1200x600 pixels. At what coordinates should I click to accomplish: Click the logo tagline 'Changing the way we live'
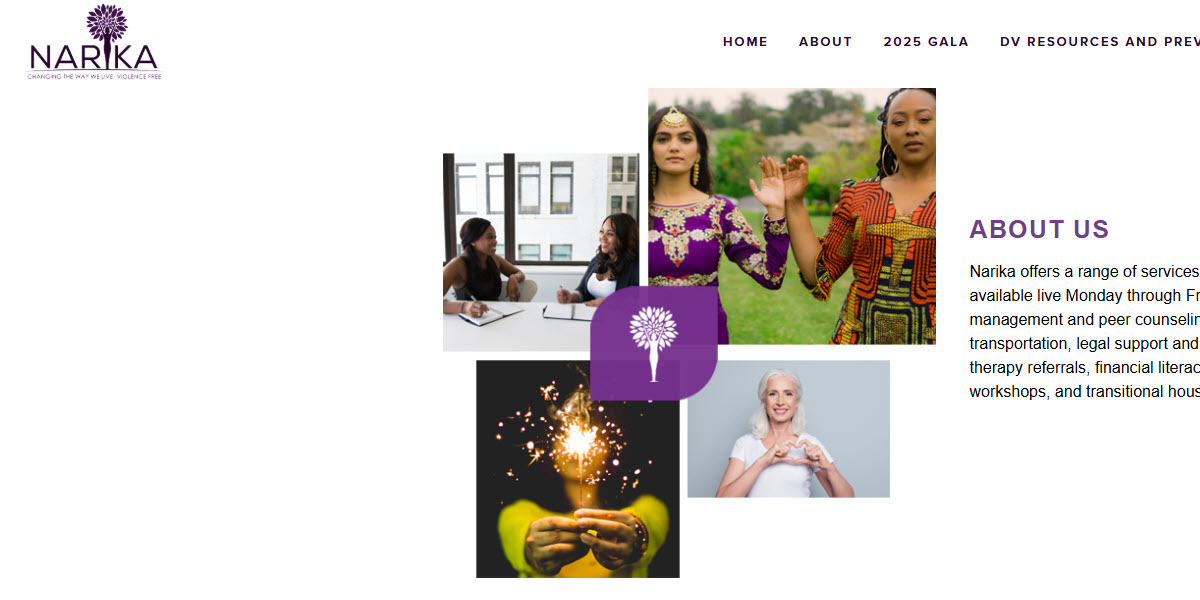pyautogui.click(x=94, y=76)
